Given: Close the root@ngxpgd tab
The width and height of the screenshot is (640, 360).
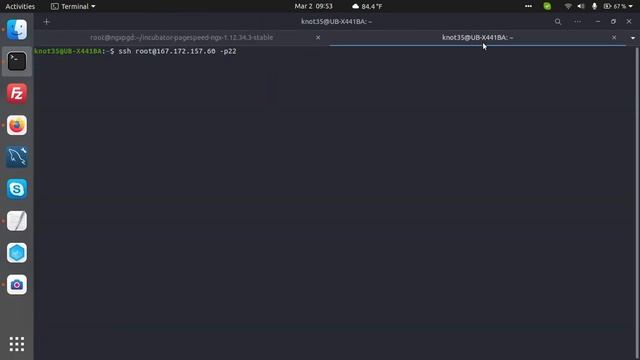Looking at the screenshot, I should pos(318,38).
